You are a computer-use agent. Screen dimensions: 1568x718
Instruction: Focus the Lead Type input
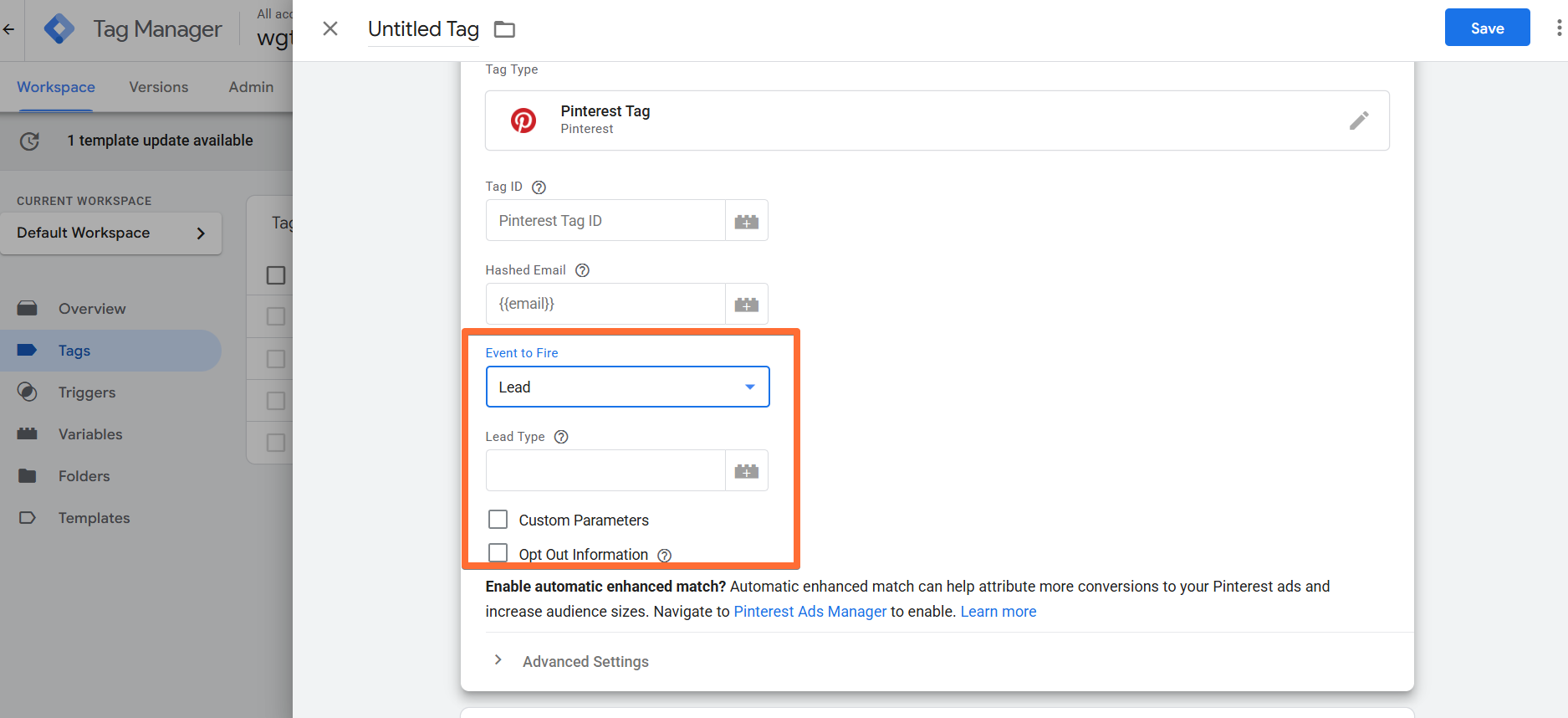pyautogui.click(x=605, y=471)
